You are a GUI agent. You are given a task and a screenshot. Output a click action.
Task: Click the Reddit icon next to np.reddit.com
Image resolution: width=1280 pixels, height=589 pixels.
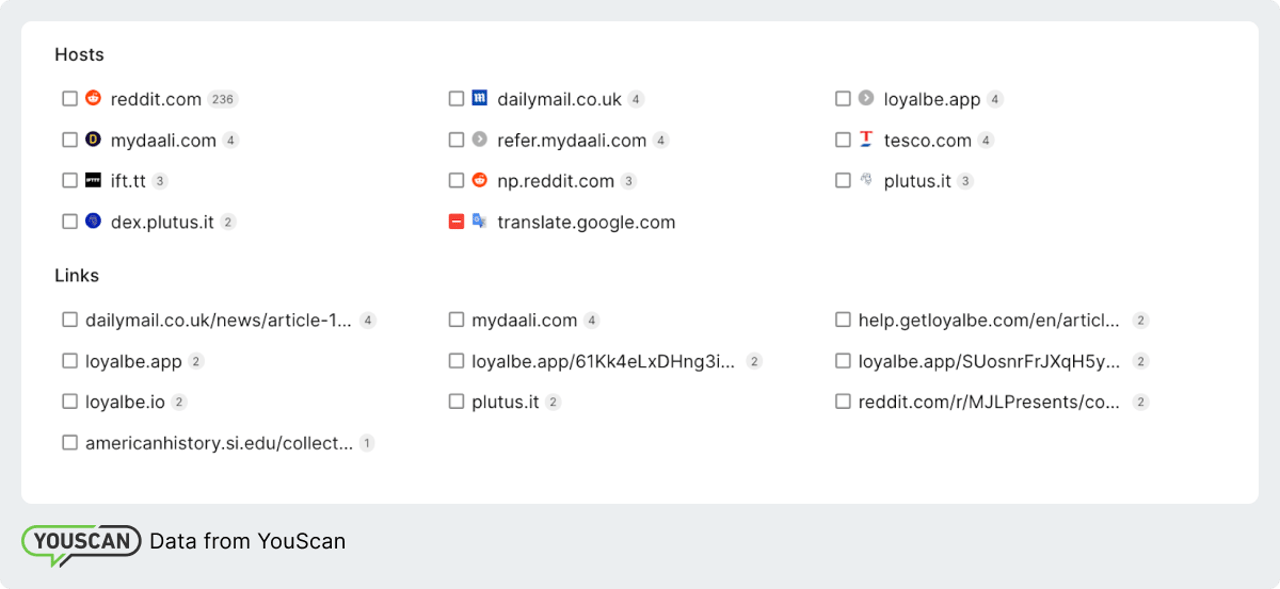[479, 180]
